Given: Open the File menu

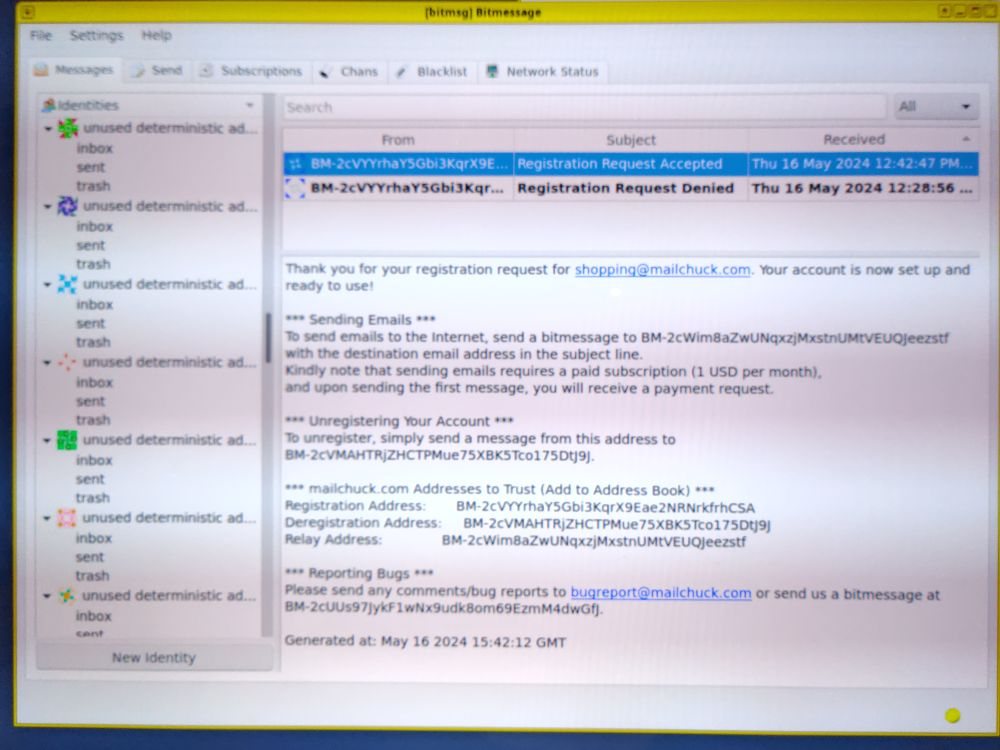Looking at the screenshot, I should pos(41,36).
